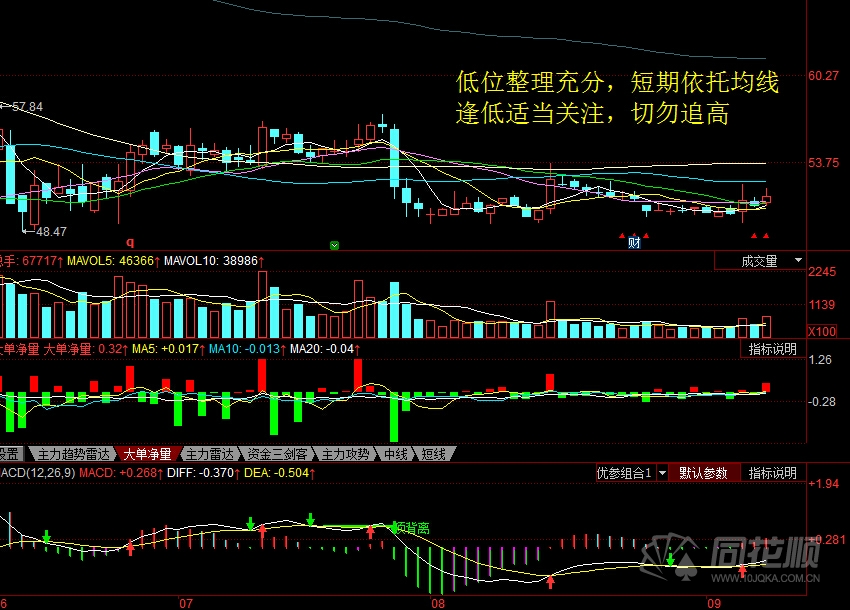
Task: Click the 大单净量 active tab
Action: (x=148, y=453)
